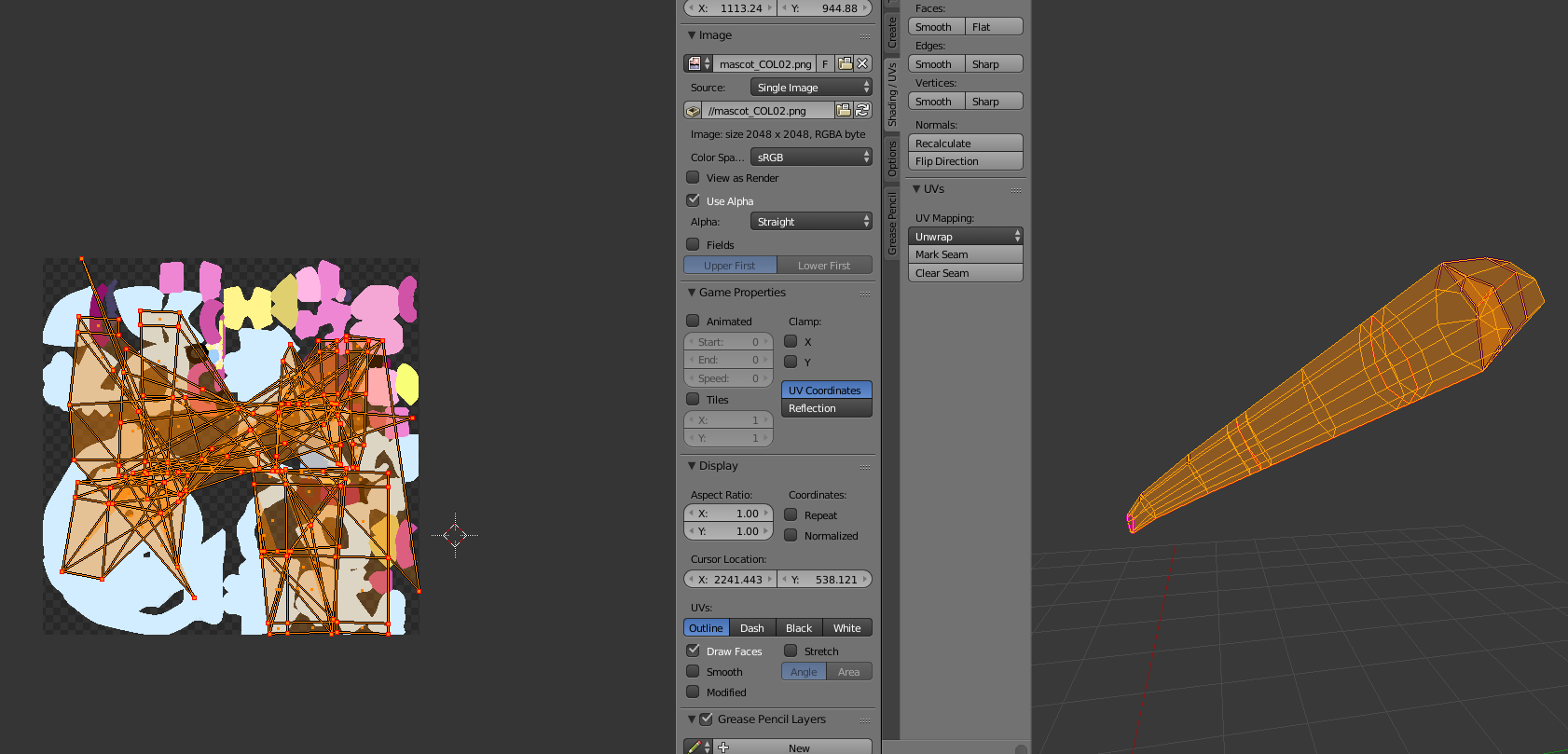The height and width of the screenshot is (754, 1568).
Task: Collapse the UVs panel in tool shelf
Action: click(916, 189)
